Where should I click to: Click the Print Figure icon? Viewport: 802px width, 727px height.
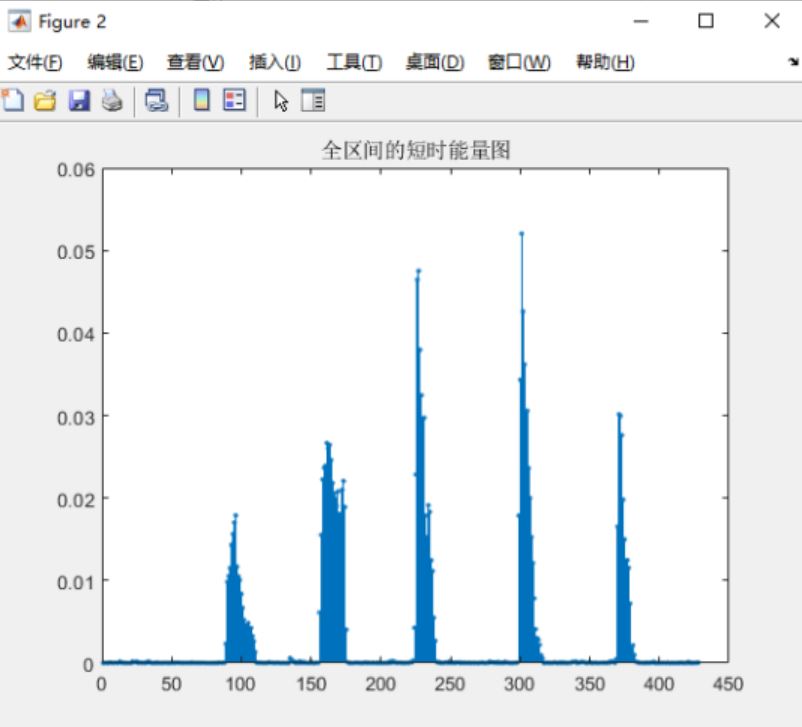(x=112, y=100)
